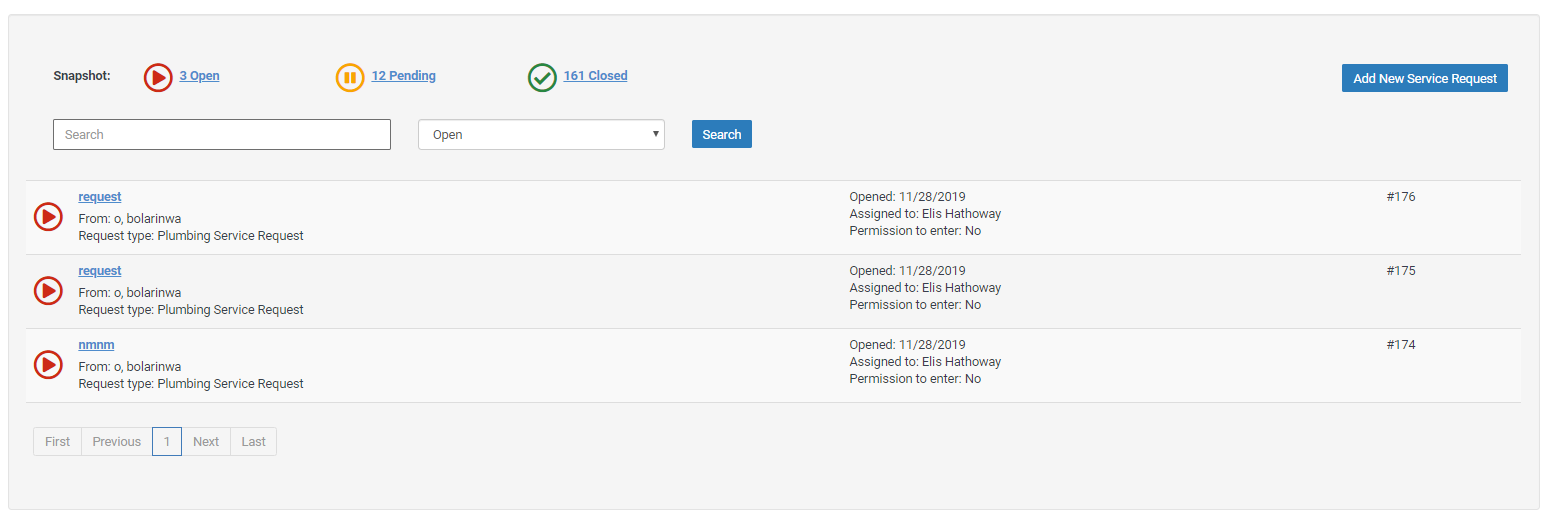Click the red play icon for request nmnm
1544x515 pixels.
pos(48,365)
